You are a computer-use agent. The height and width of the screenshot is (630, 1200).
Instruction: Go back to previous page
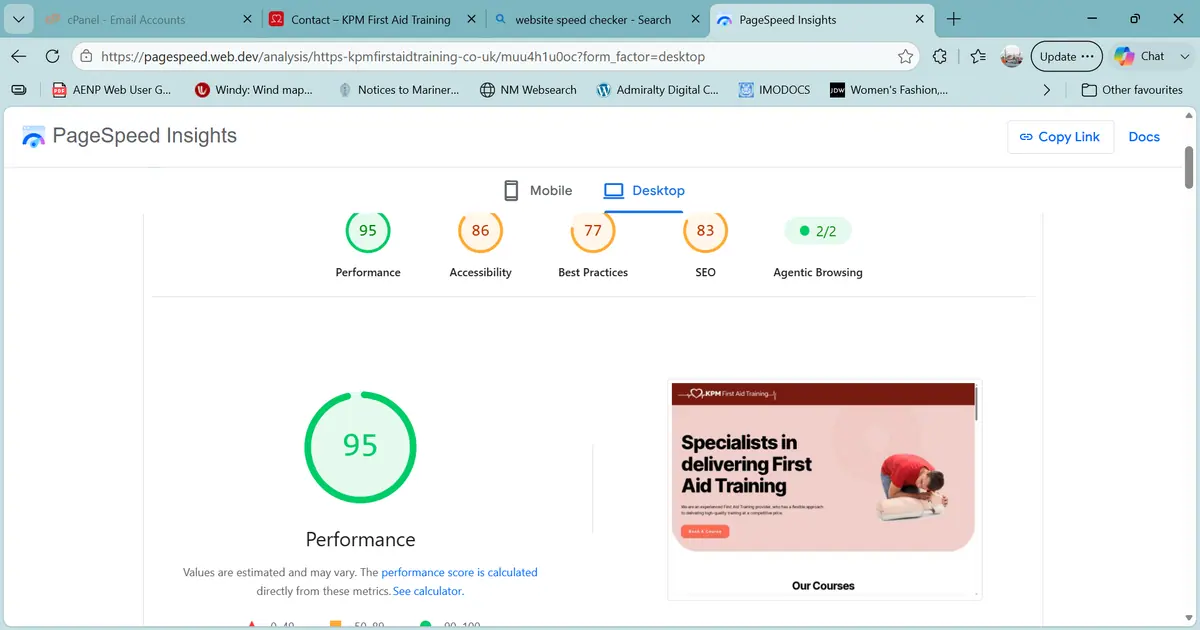[19, 57]
